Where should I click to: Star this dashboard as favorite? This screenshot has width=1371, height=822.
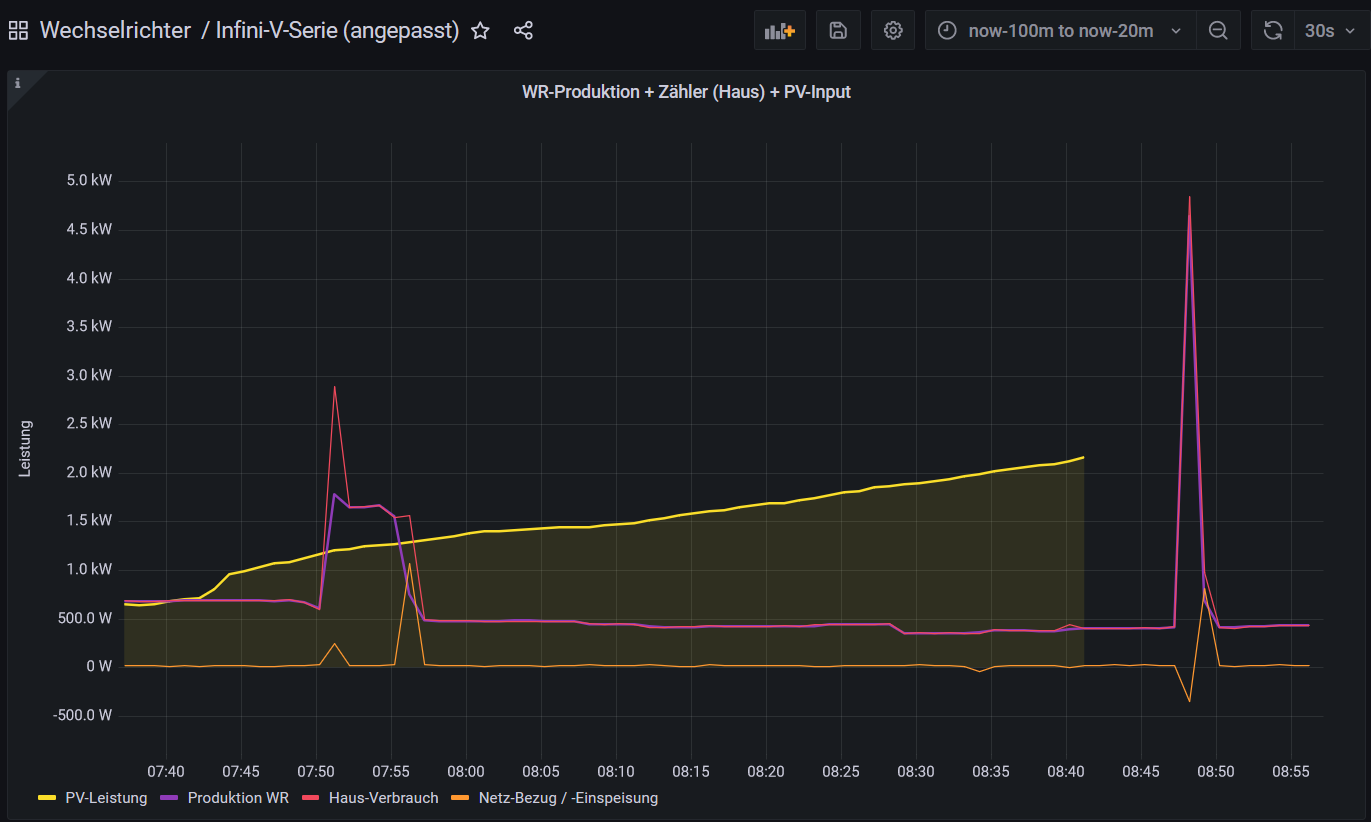[480, 31]
